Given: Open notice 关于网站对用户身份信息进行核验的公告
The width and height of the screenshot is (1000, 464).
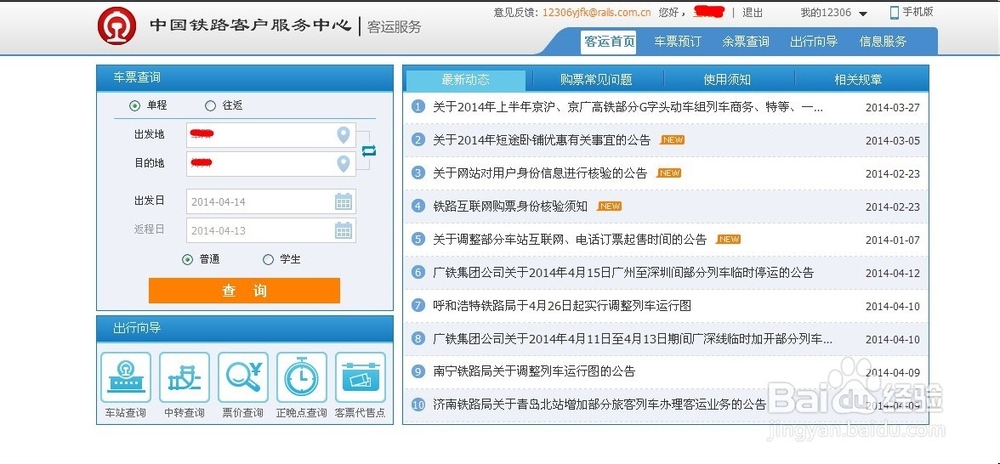Looking at the screenshot, I should click(540, 173).
